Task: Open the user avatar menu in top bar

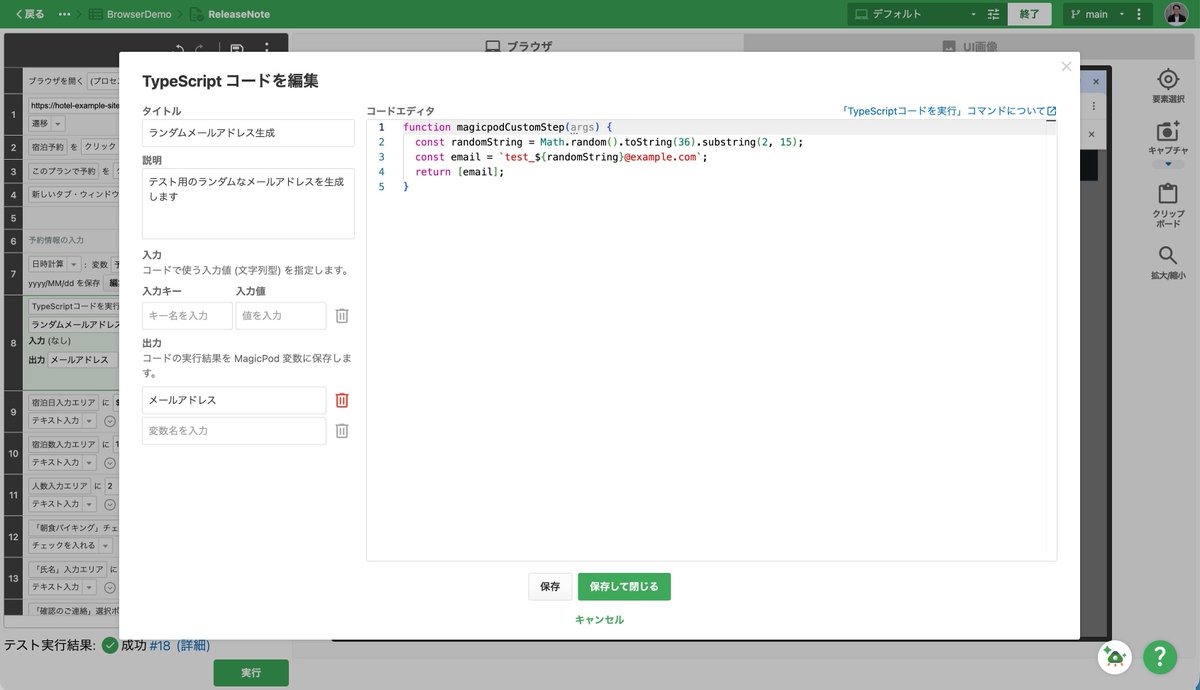Action: point(1177,13)
